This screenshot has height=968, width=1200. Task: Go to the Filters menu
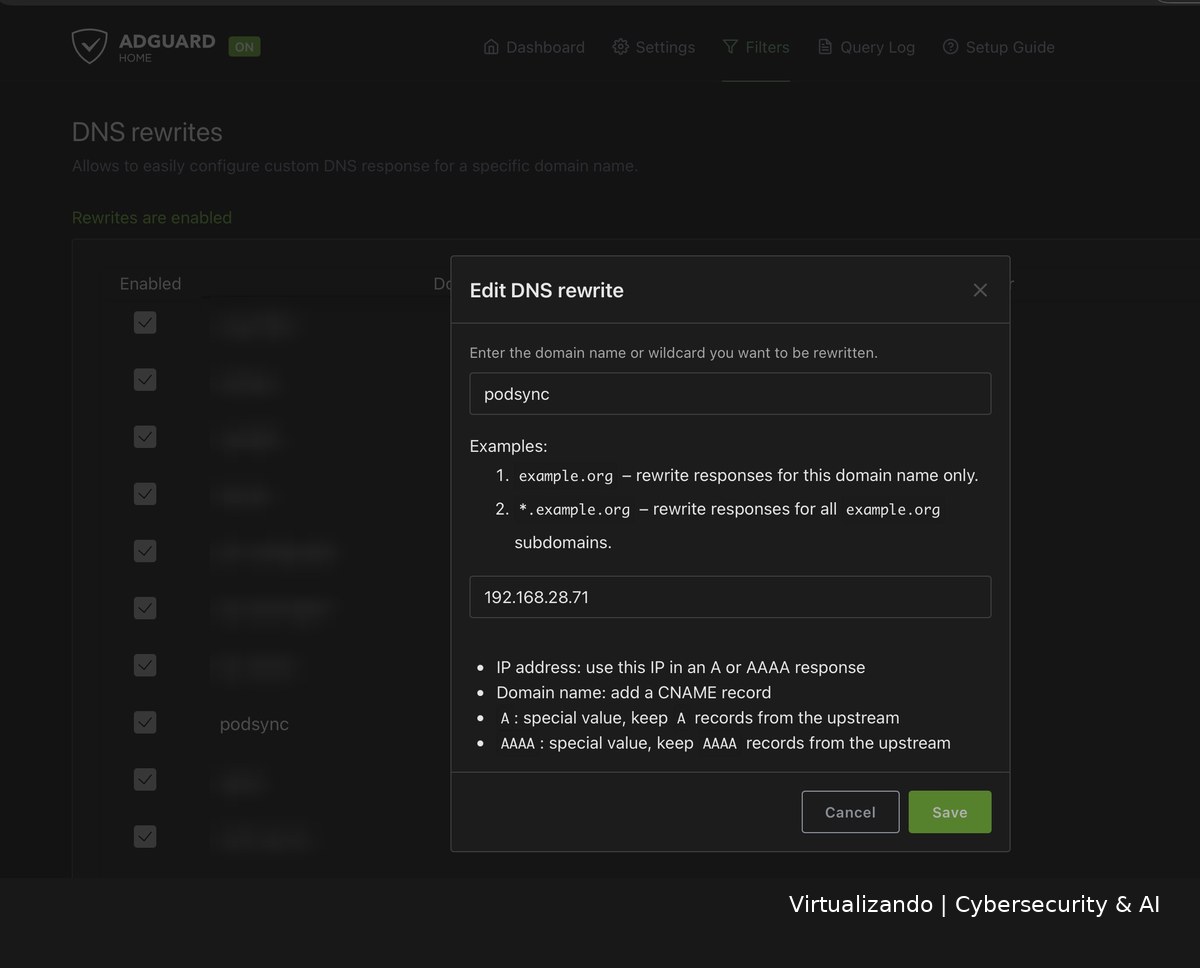(756, 47)
